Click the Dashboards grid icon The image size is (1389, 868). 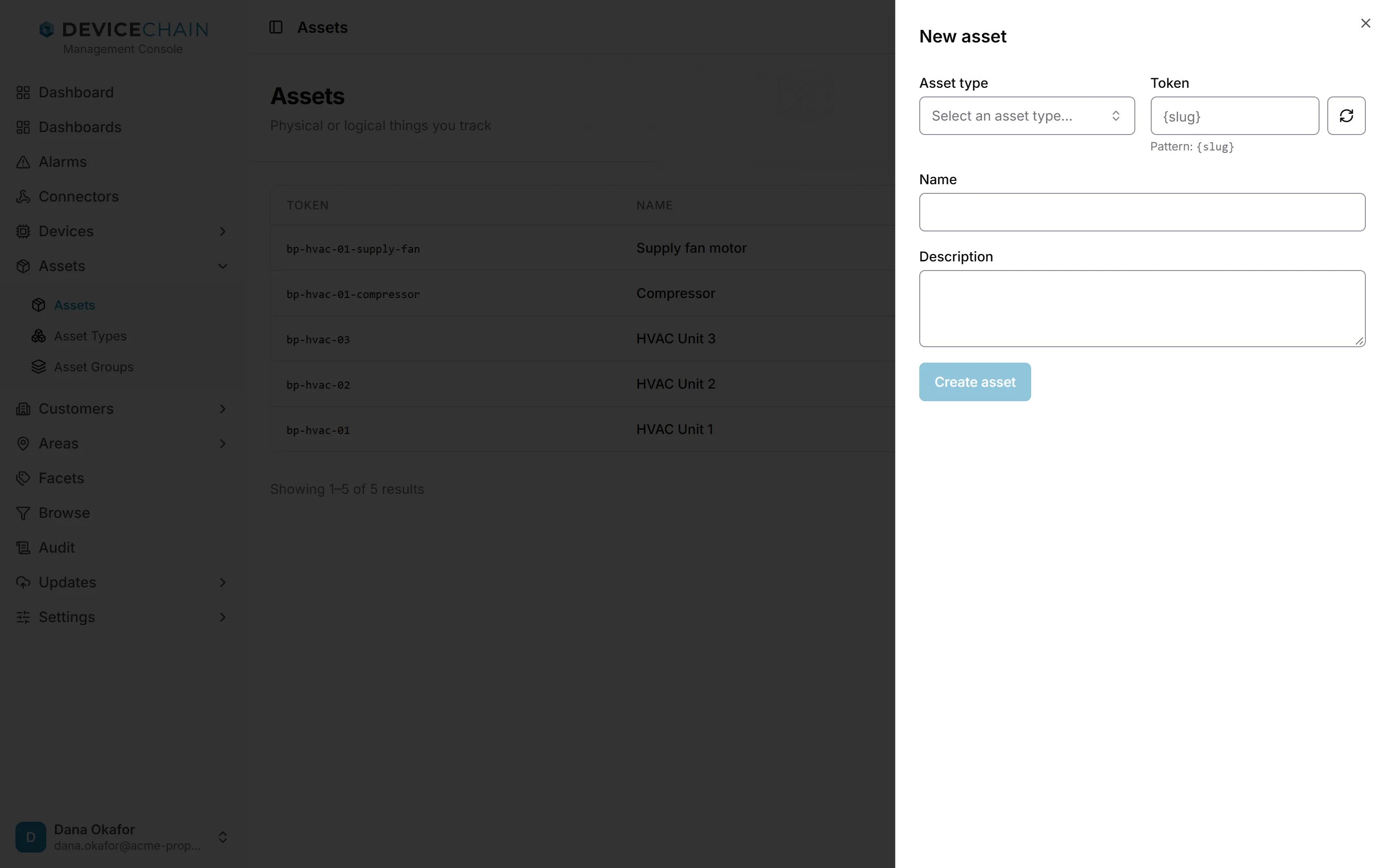click(23, 127)
